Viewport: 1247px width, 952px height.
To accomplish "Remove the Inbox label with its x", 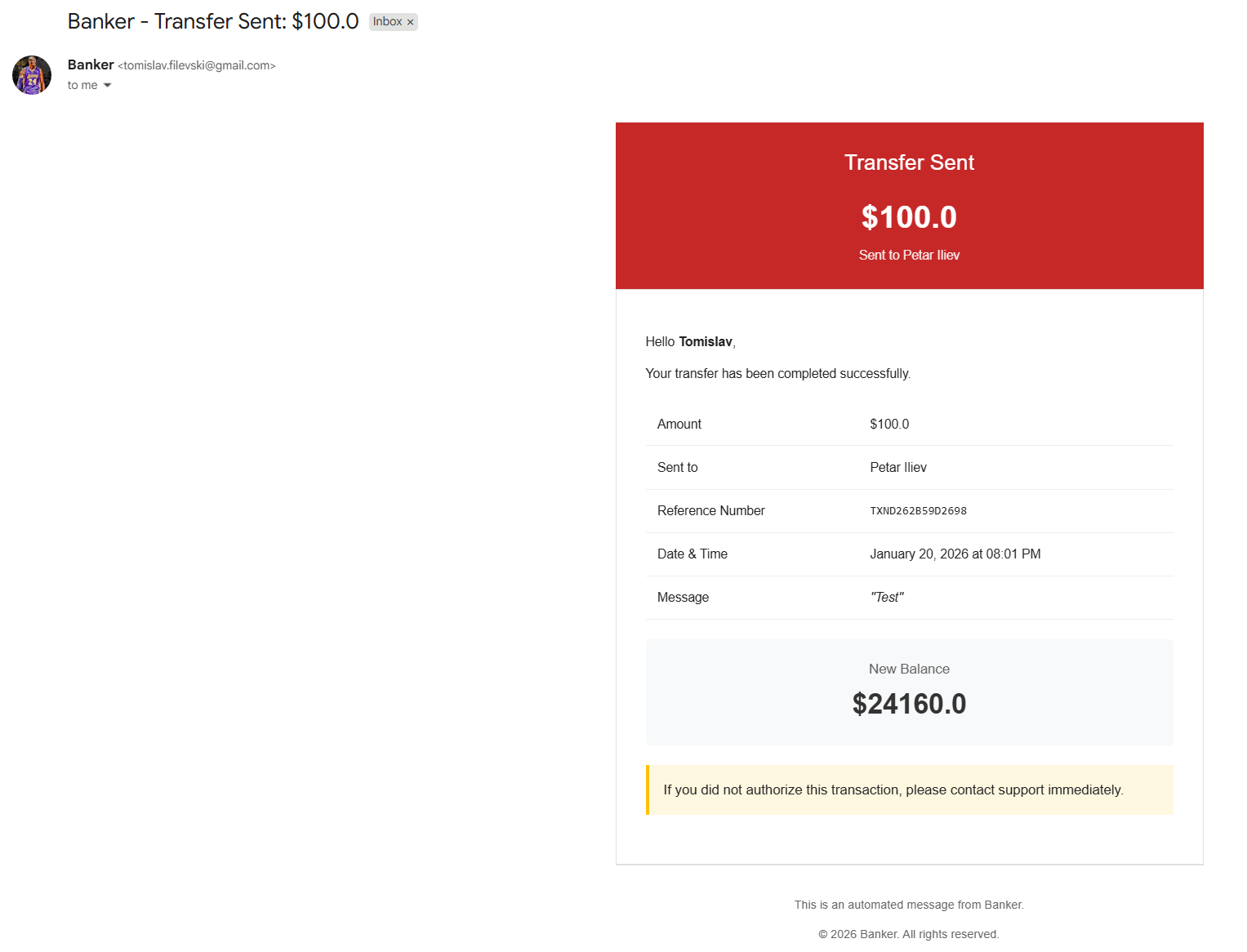I will pyautogui.click(x=410, y=22).
